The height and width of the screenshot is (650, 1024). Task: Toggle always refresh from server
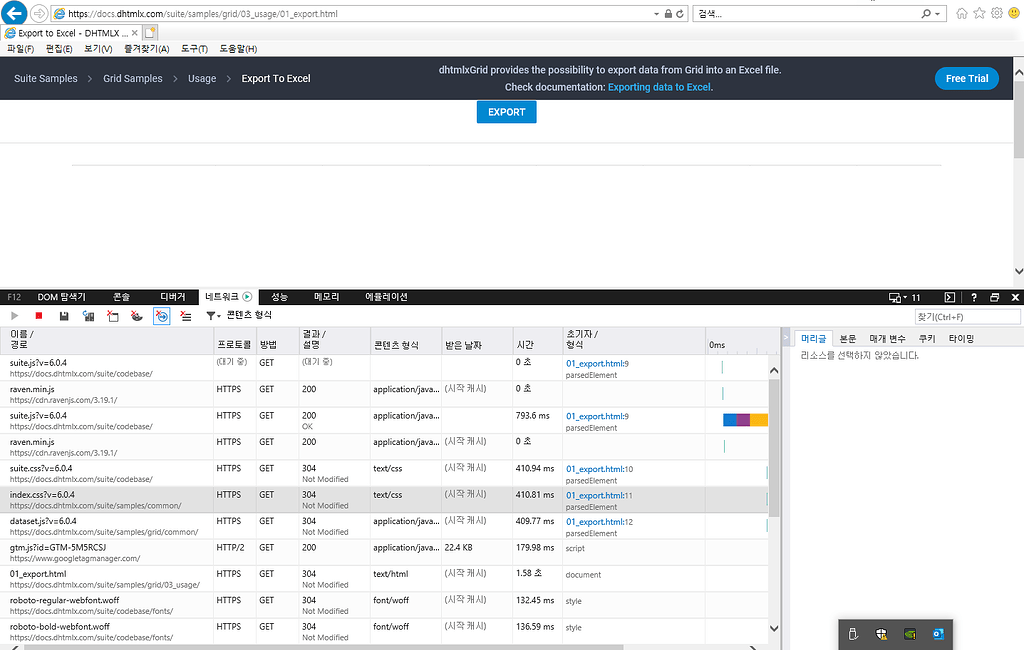tap(88, 316)
